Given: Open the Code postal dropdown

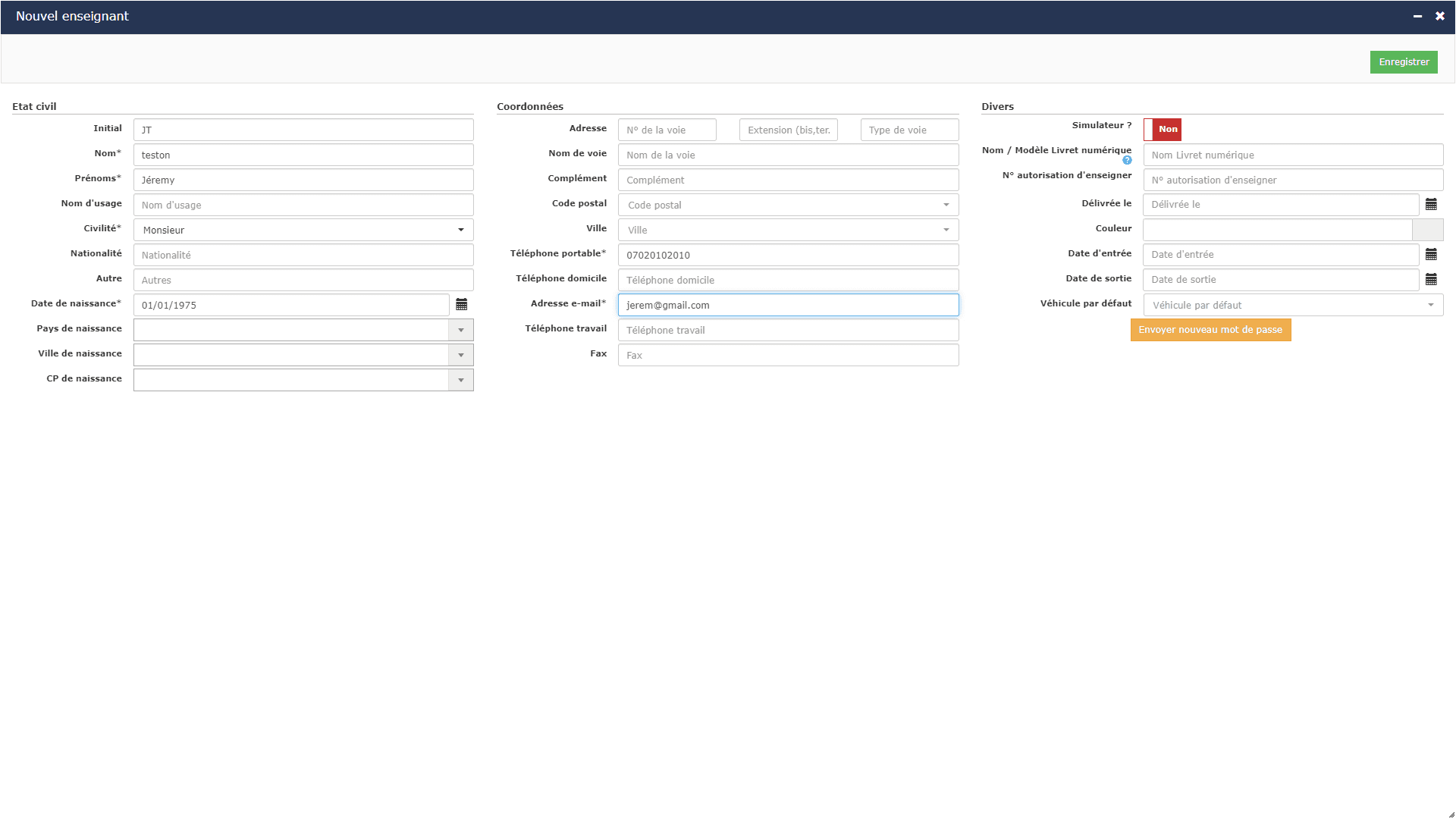Looking at the screenshot, I should [788, 205].
